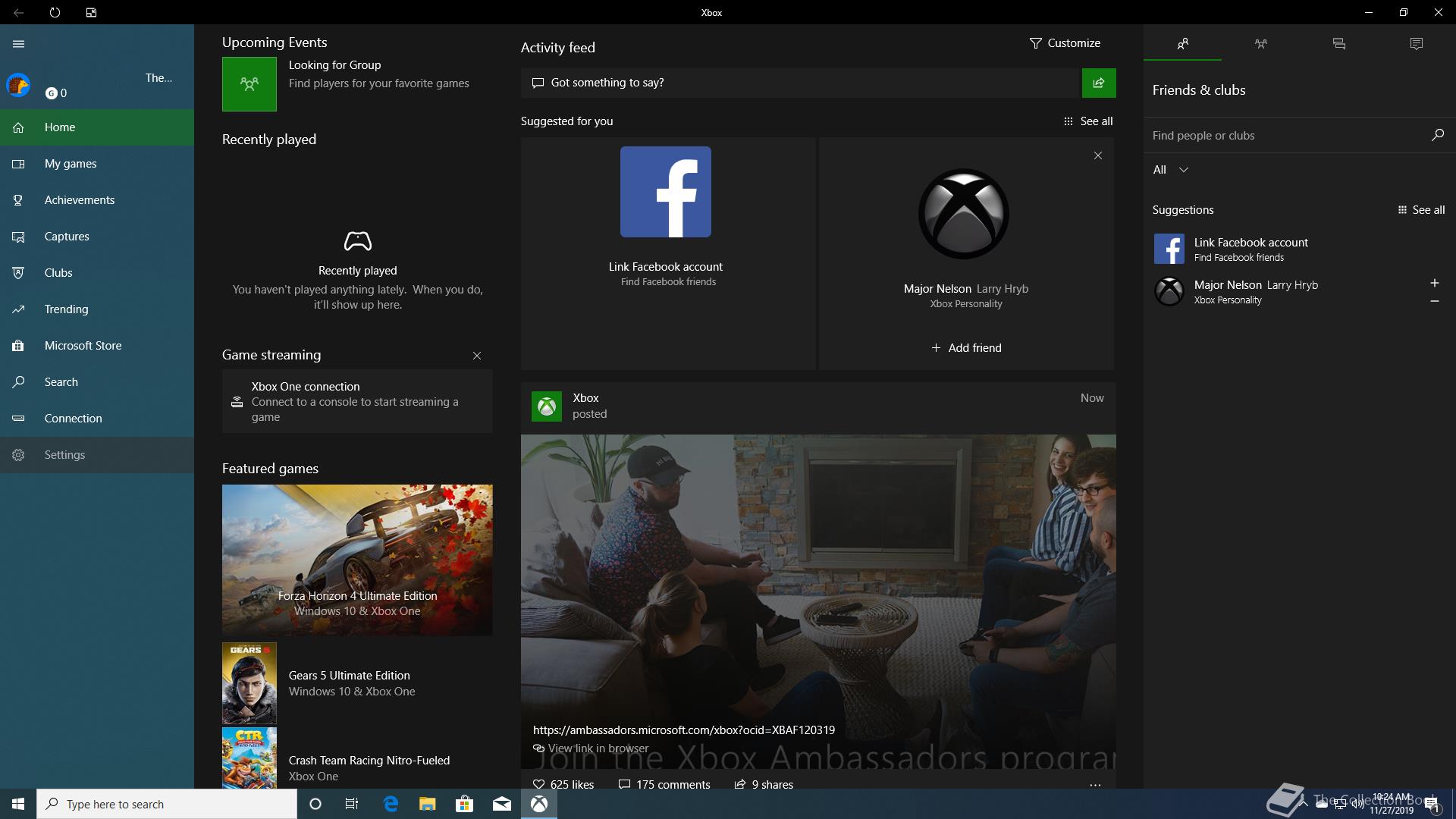
Task: Open more options ellipsis on post
Action: click(x=1095, y=785)
